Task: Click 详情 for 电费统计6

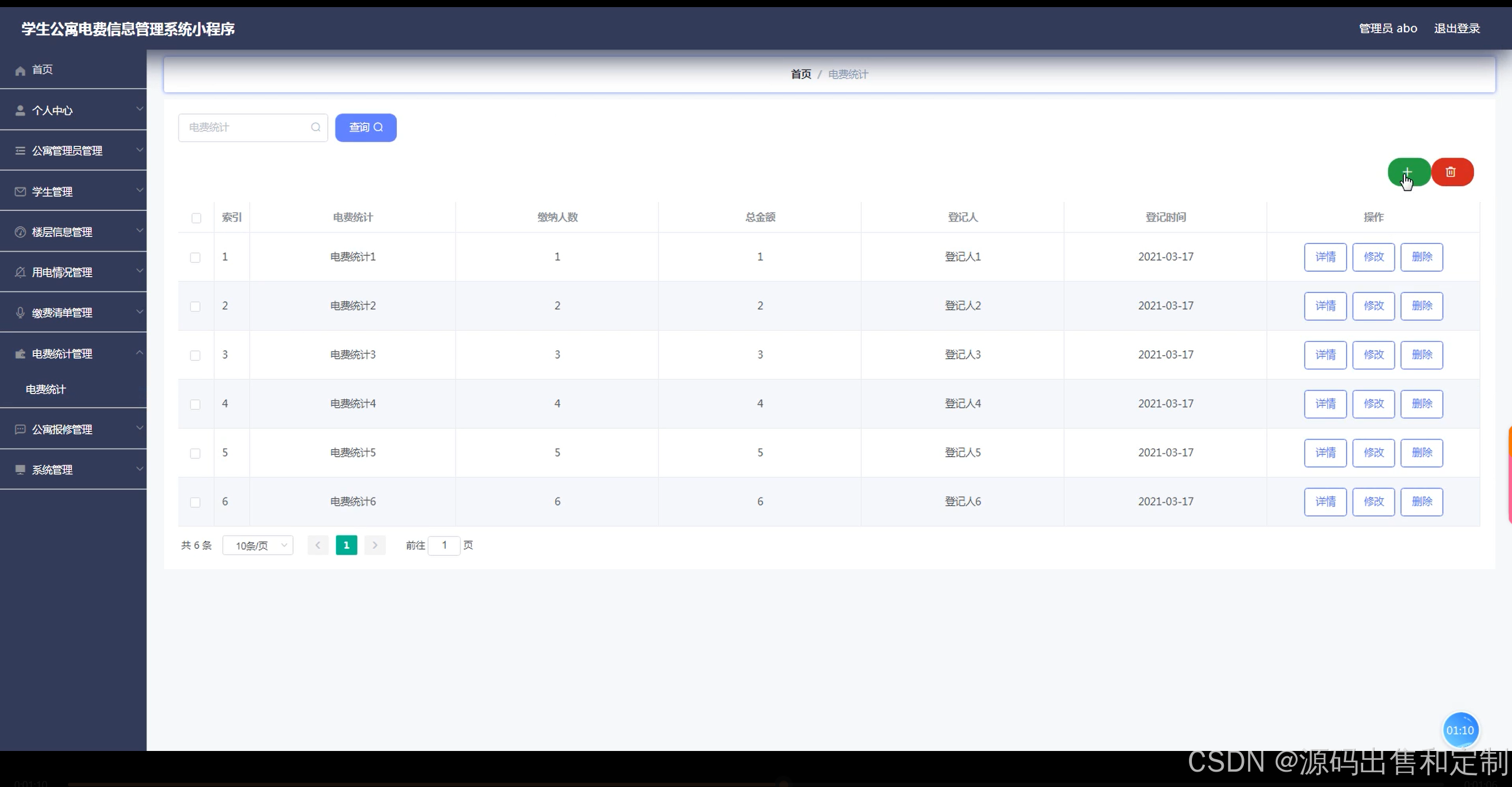Action: tap(1325, 502)
